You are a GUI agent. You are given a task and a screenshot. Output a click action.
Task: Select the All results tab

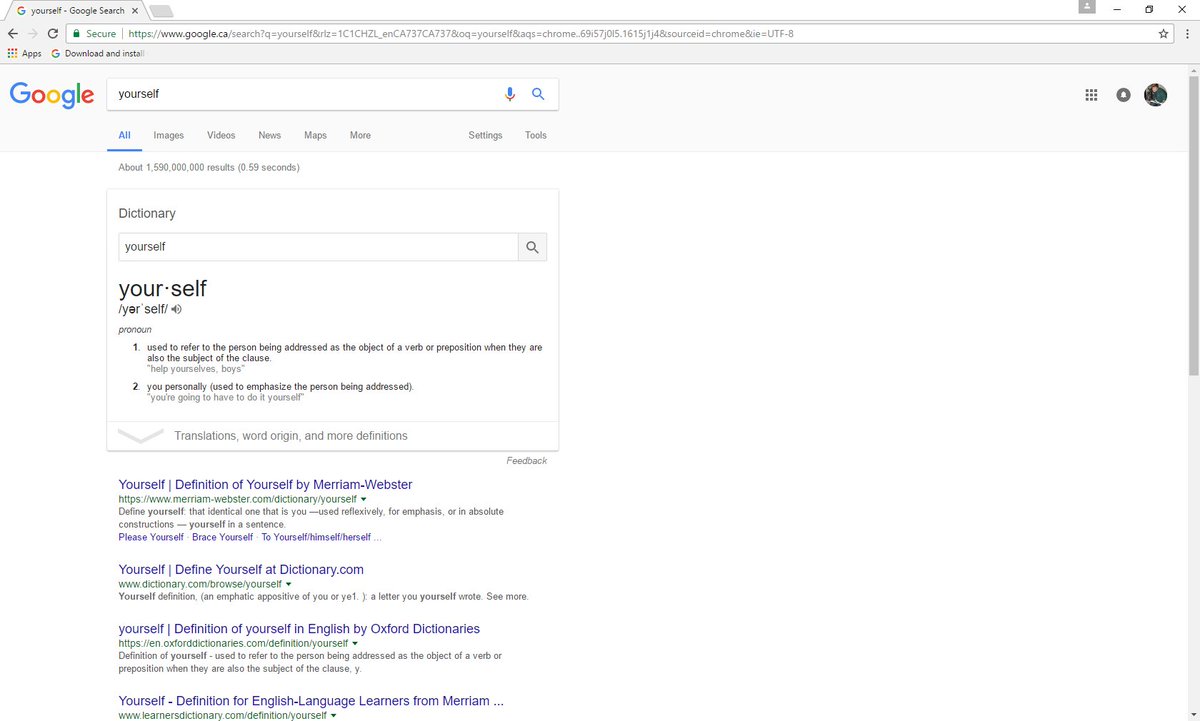[x=124, y=135]
